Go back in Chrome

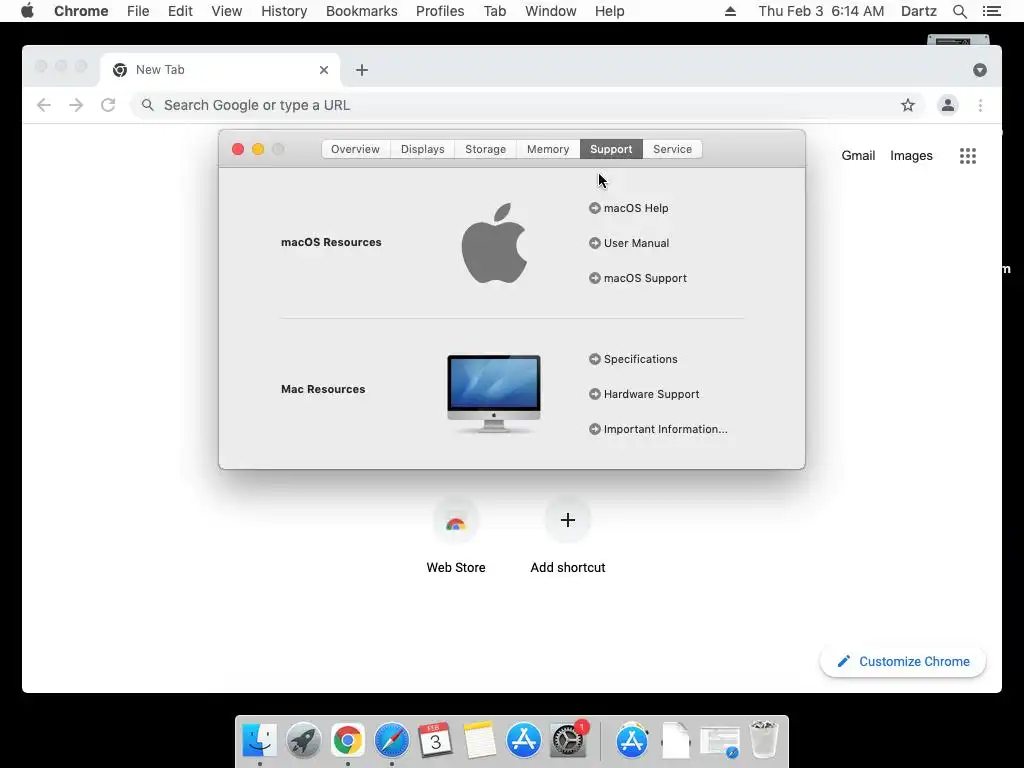point(44,105)
